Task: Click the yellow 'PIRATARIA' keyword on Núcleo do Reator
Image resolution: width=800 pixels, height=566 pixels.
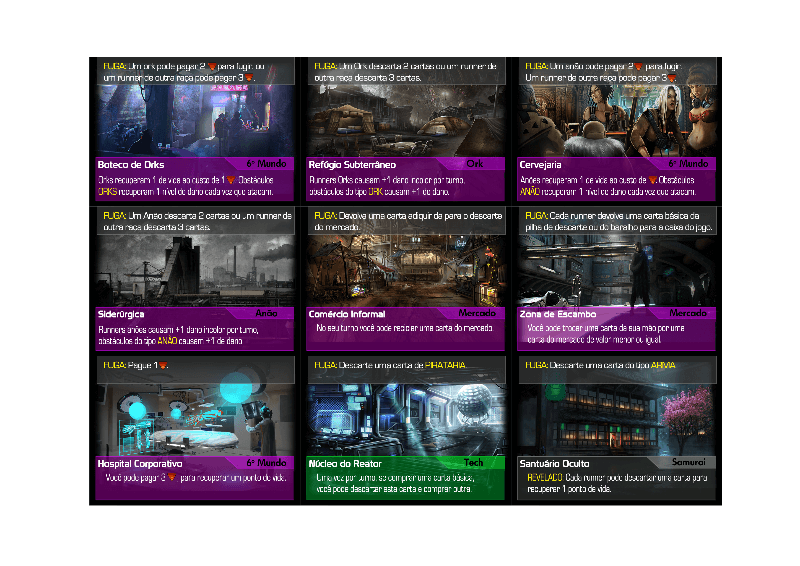Action: (445, 365)
